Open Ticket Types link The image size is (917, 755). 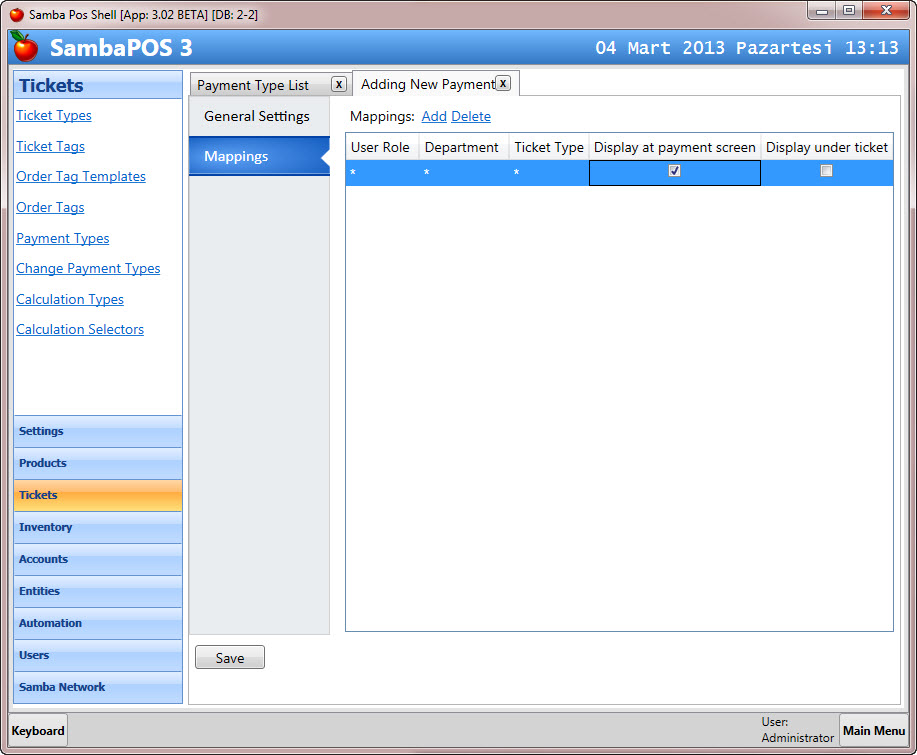(54, 115)
